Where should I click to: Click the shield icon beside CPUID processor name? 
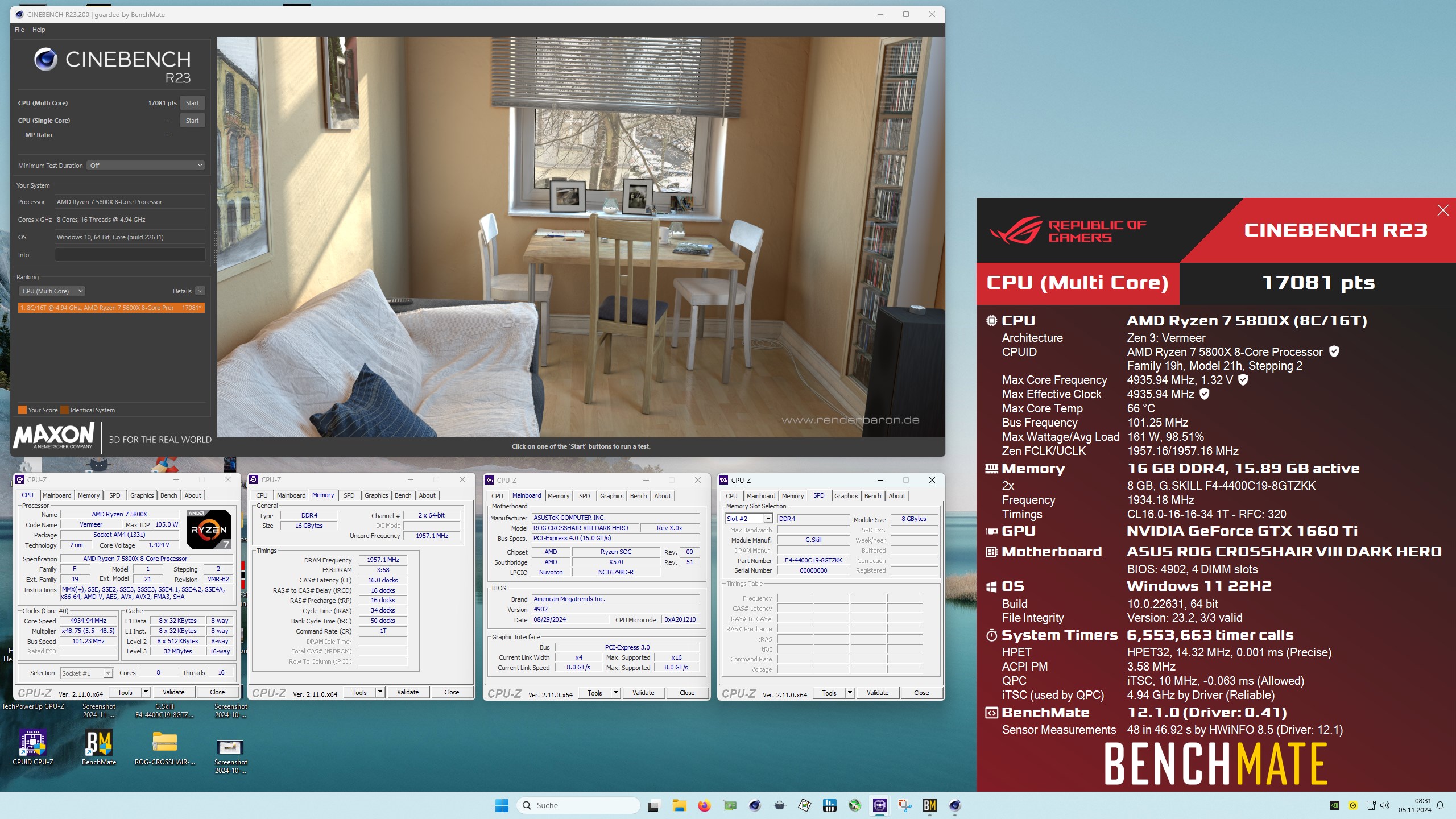(1334, 352)
